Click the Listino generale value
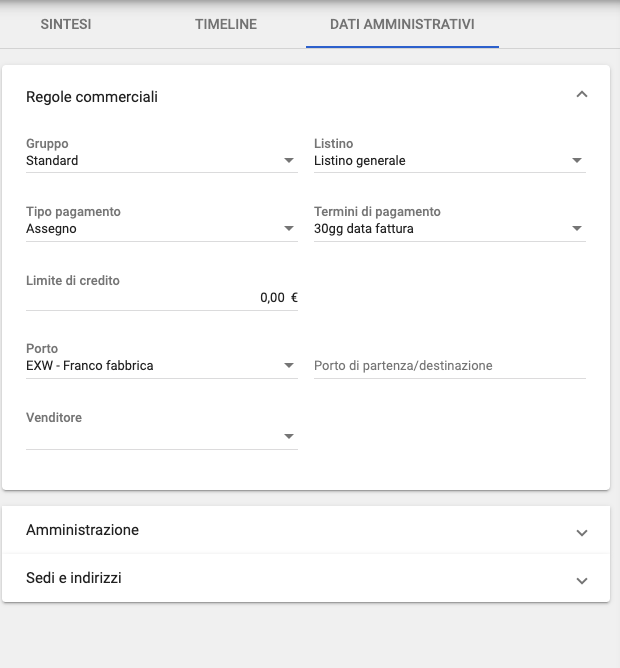Image resolution: width=620 pixels, height=668 pixels. point(360,160)
